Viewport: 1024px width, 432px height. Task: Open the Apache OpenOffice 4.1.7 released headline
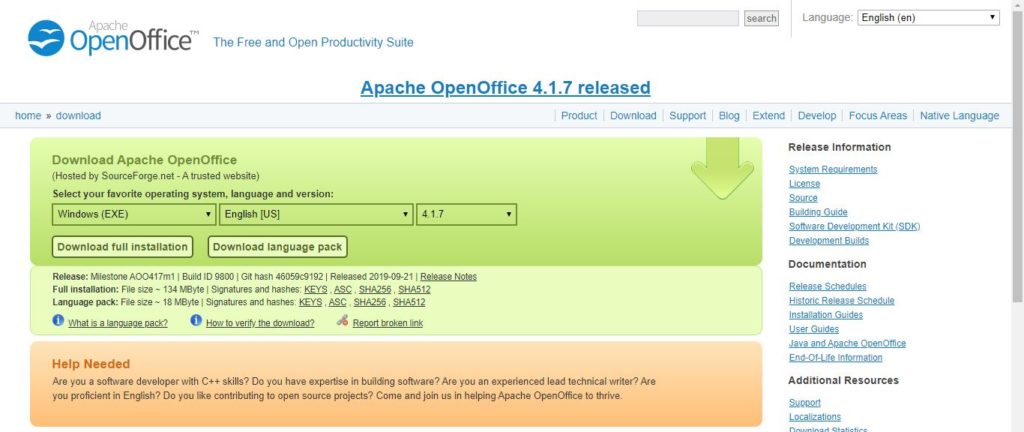pos(505,87)
